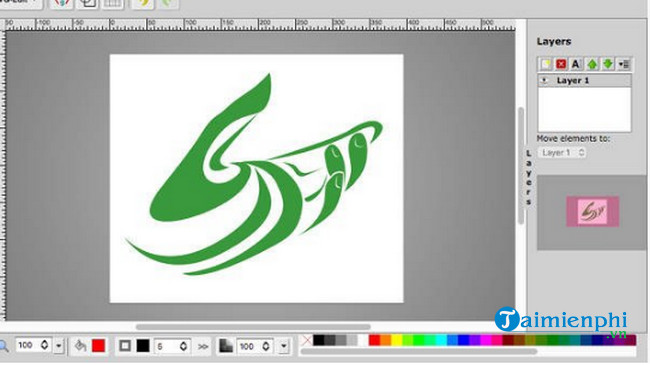Open the zoom presets dropdown
The image size is (650, 365).
(x=58, y=346)
